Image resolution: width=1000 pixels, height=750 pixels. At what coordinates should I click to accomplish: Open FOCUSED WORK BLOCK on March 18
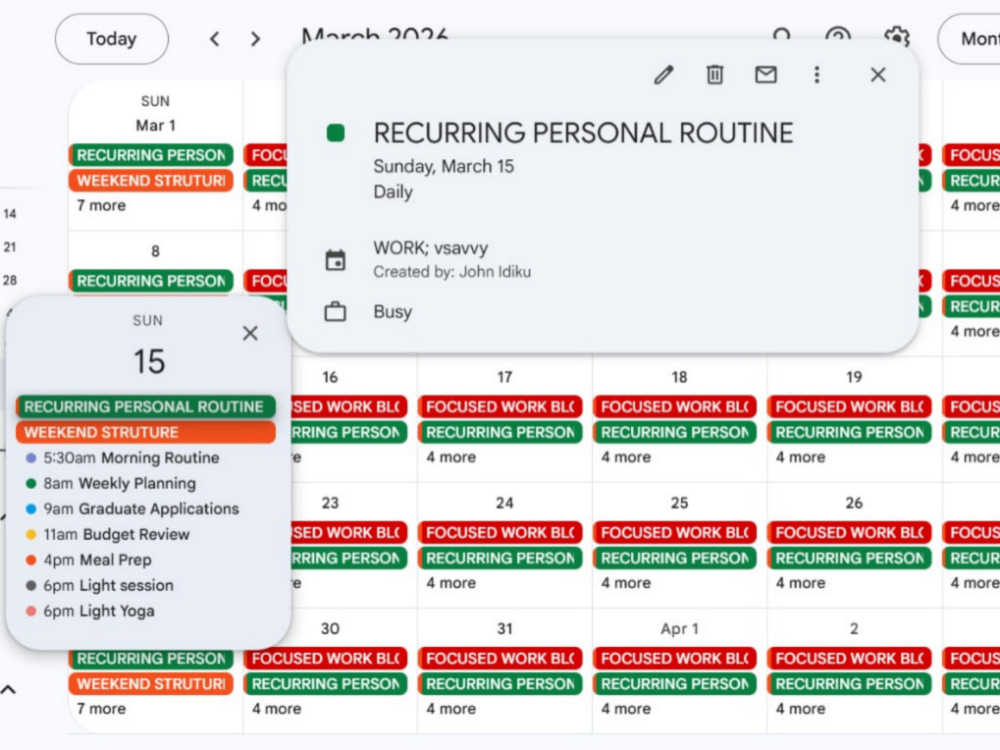tap(675, 407)
